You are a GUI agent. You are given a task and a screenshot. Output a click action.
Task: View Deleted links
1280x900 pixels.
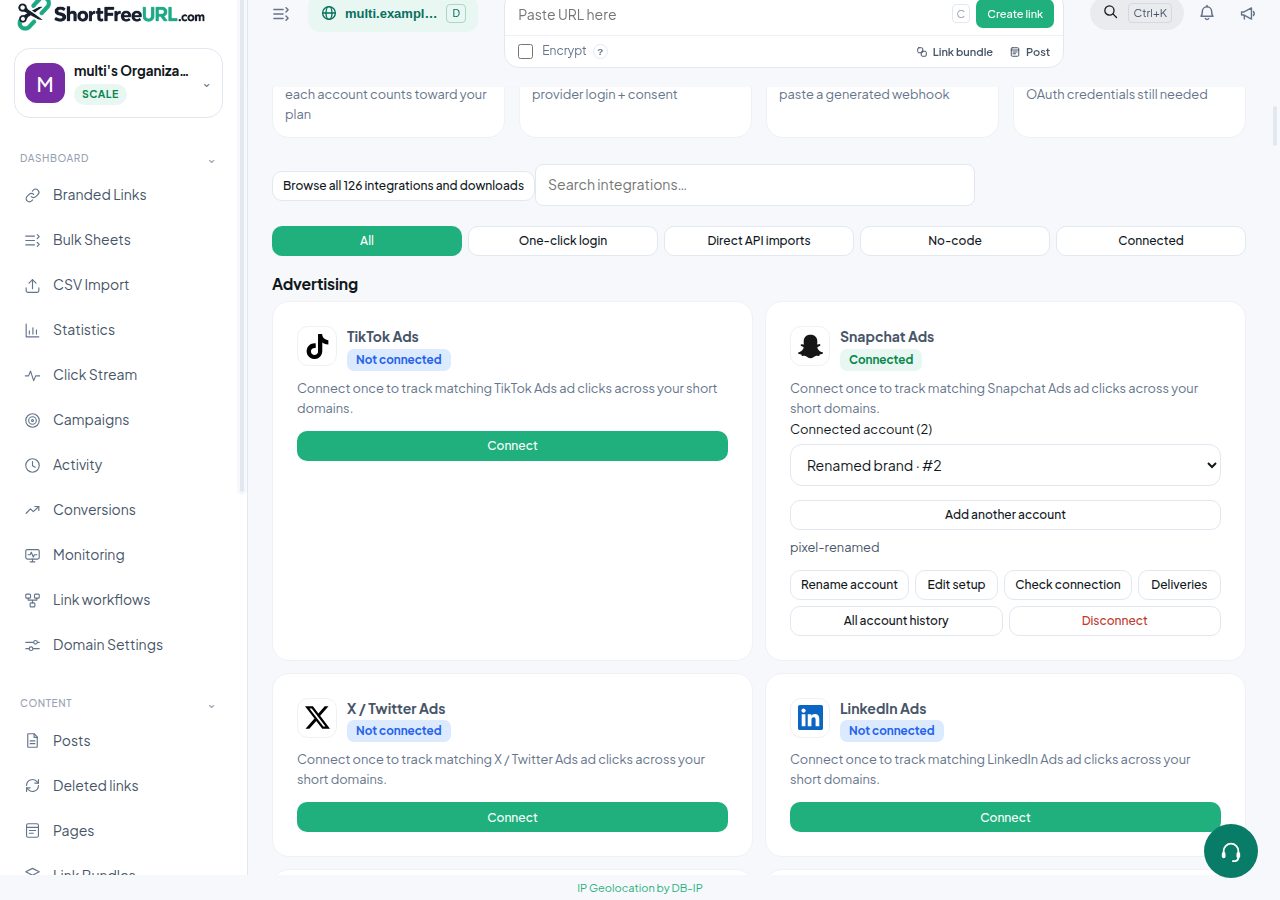point(95,786)
